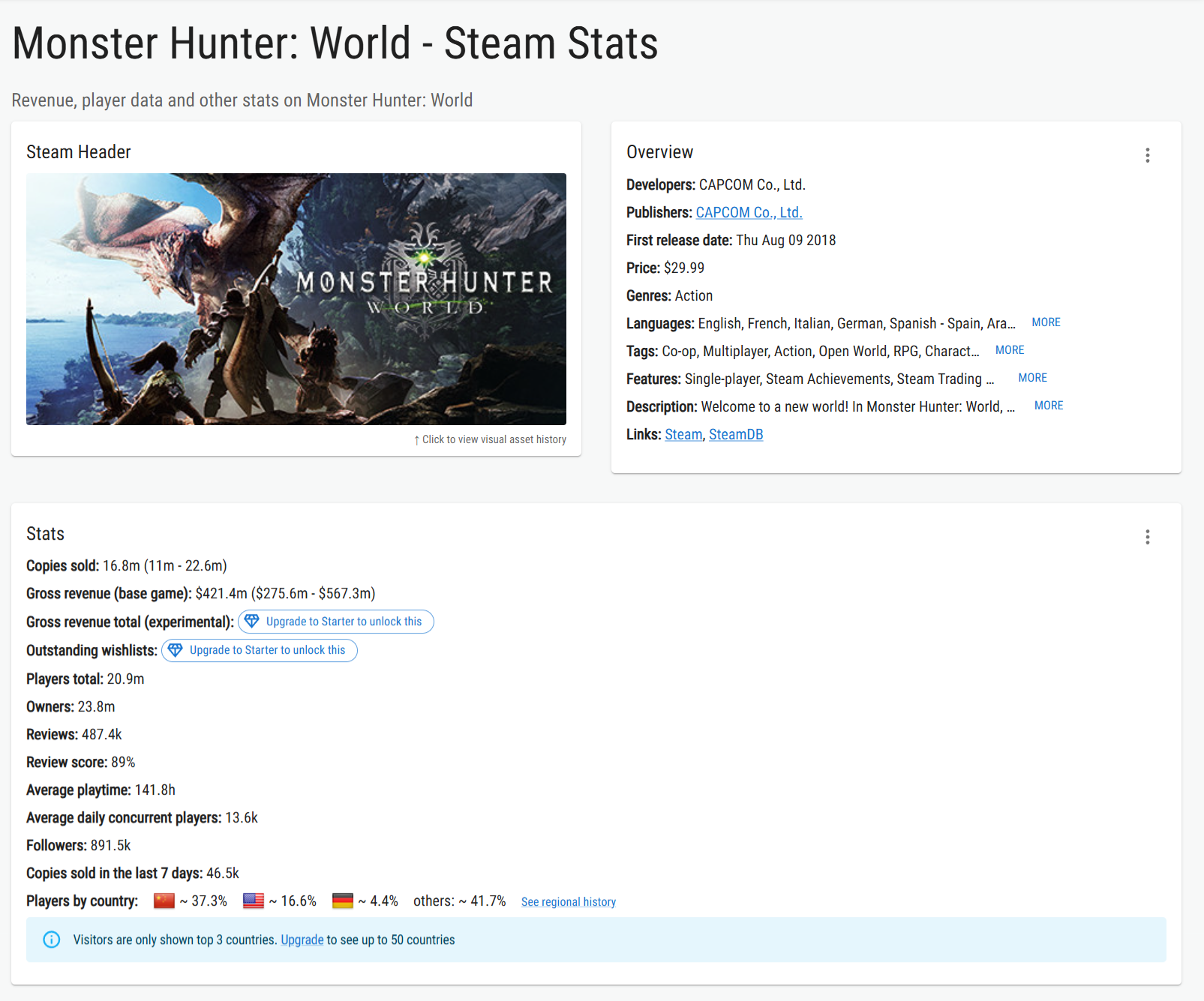The height and width of the screenshot is (1001, 1204).
Task: Click Upgrade to Starter for Outstanding wishlists
Action: (260, 650)
